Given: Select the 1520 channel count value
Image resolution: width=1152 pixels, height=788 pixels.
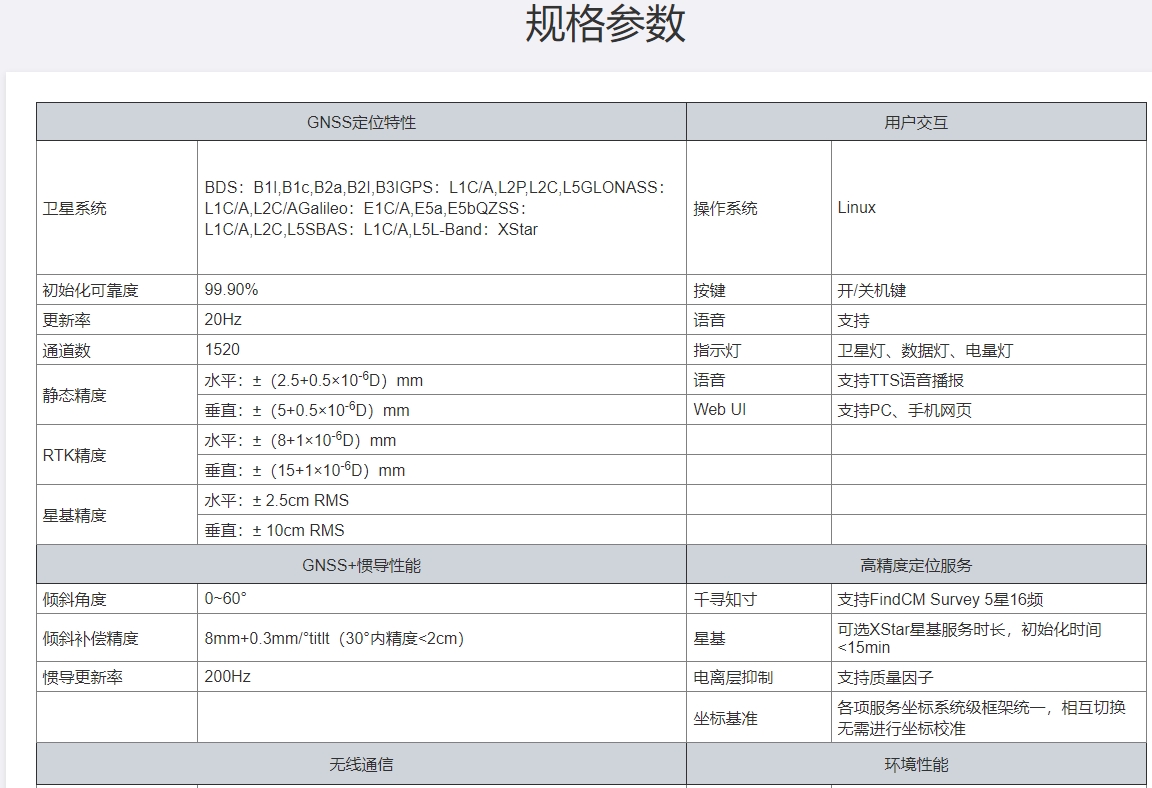Looking at the screenshot, I should [222, 350].
